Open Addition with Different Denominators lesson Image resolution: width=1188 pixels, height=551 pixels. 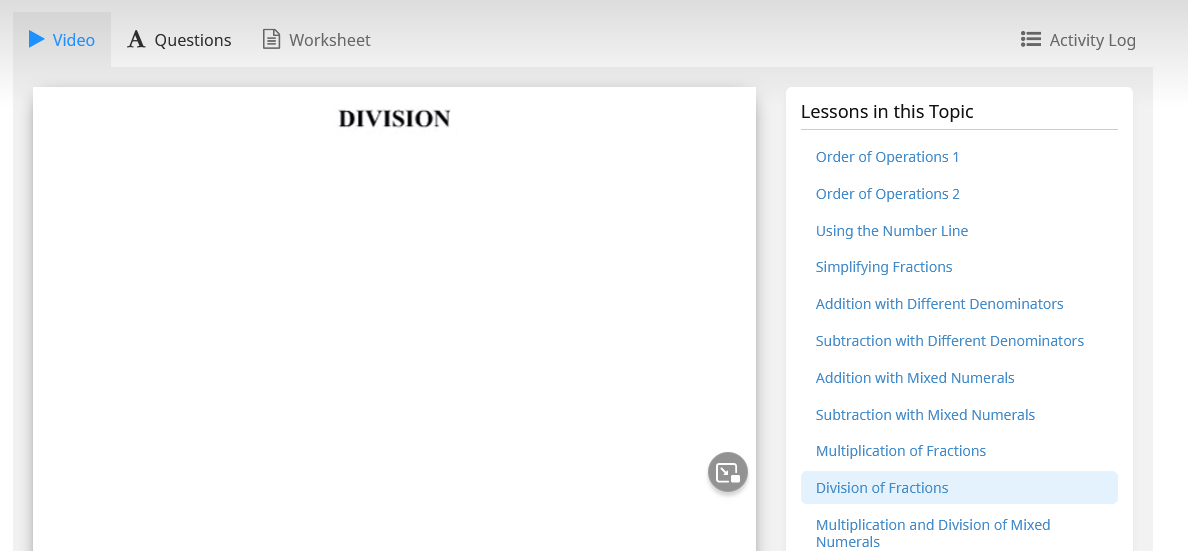point(939,304)
